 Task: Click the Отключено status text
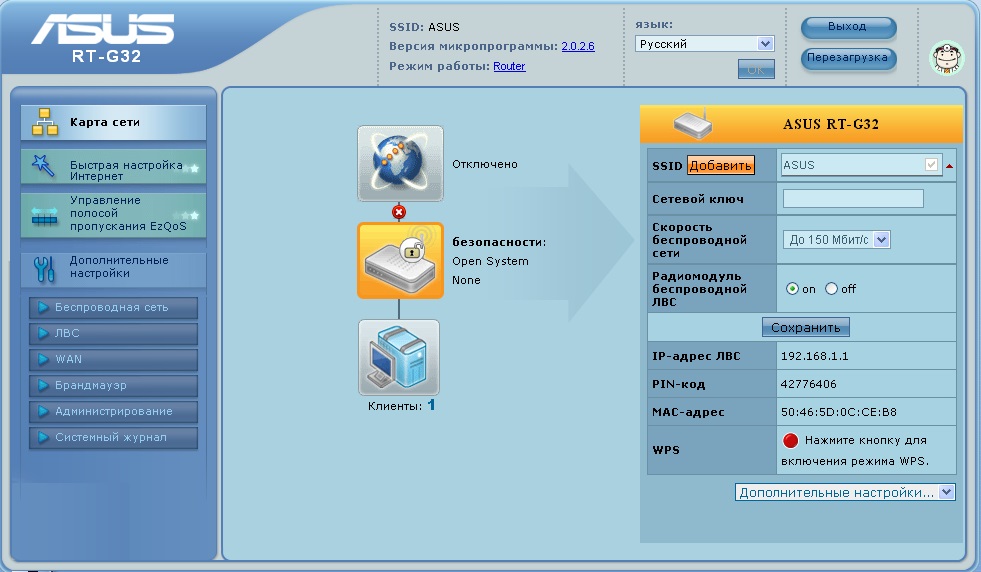pos(485,164)
